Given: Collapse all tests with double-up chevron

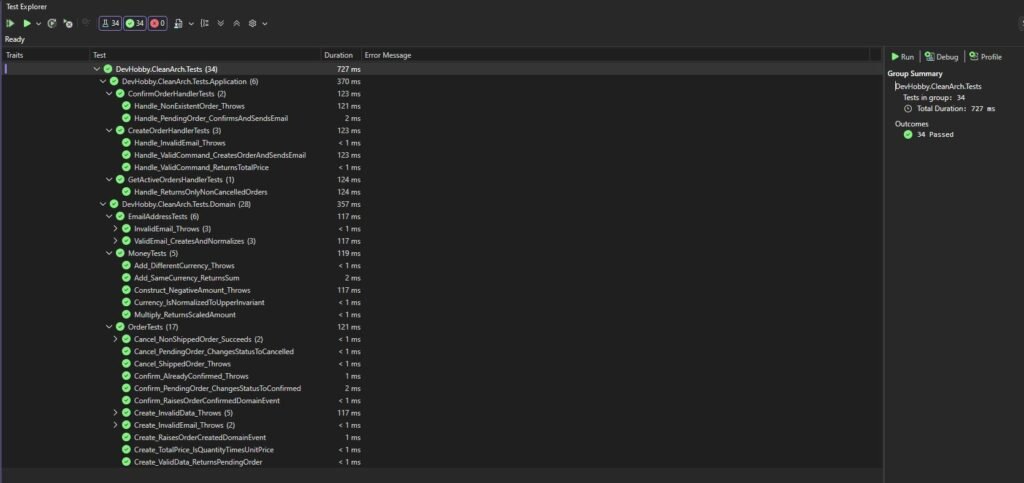Looking at the screenshot, I should tap(236, 23).
